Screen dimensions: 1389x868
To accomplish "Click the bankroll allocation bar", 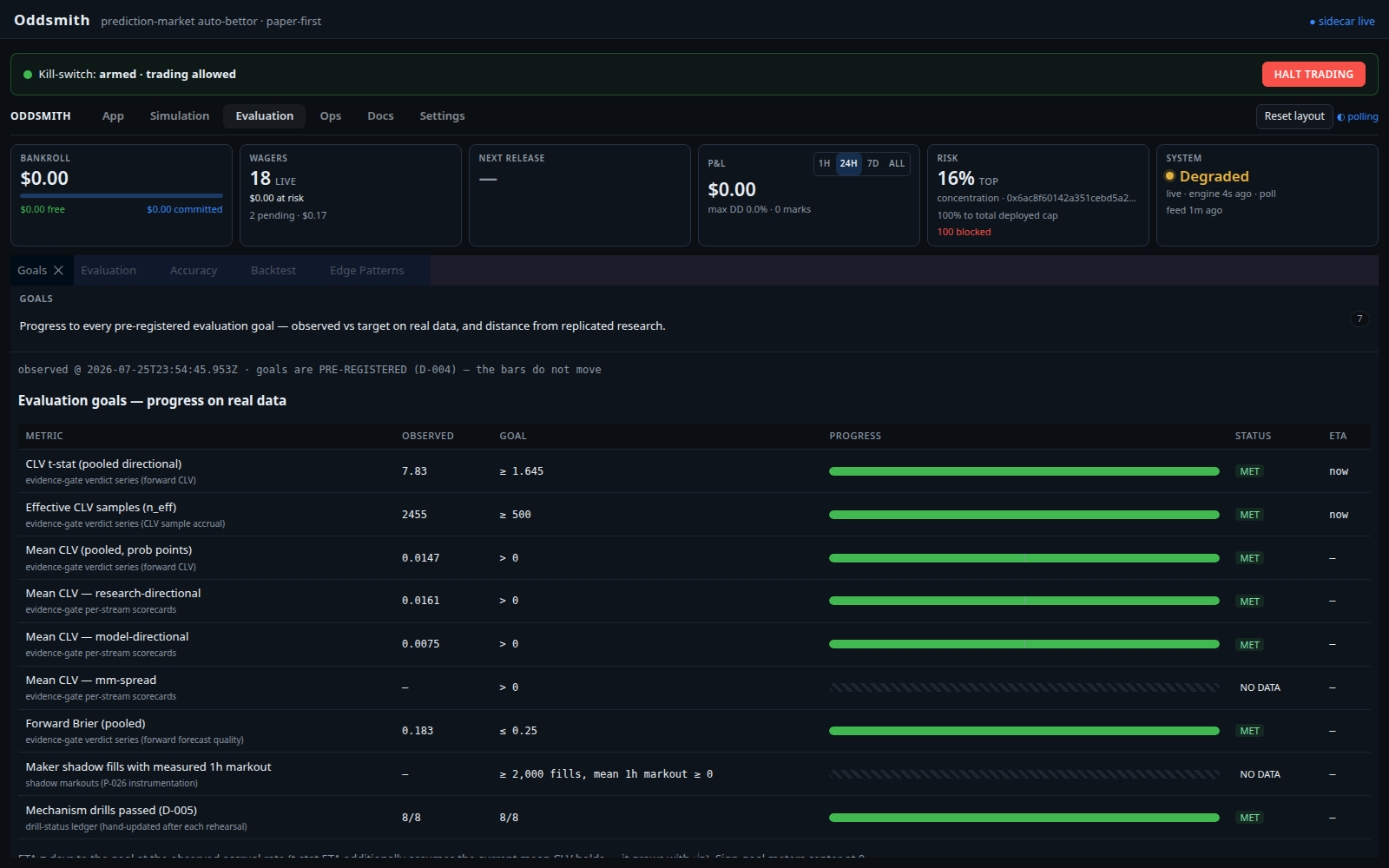I will 122,196.
